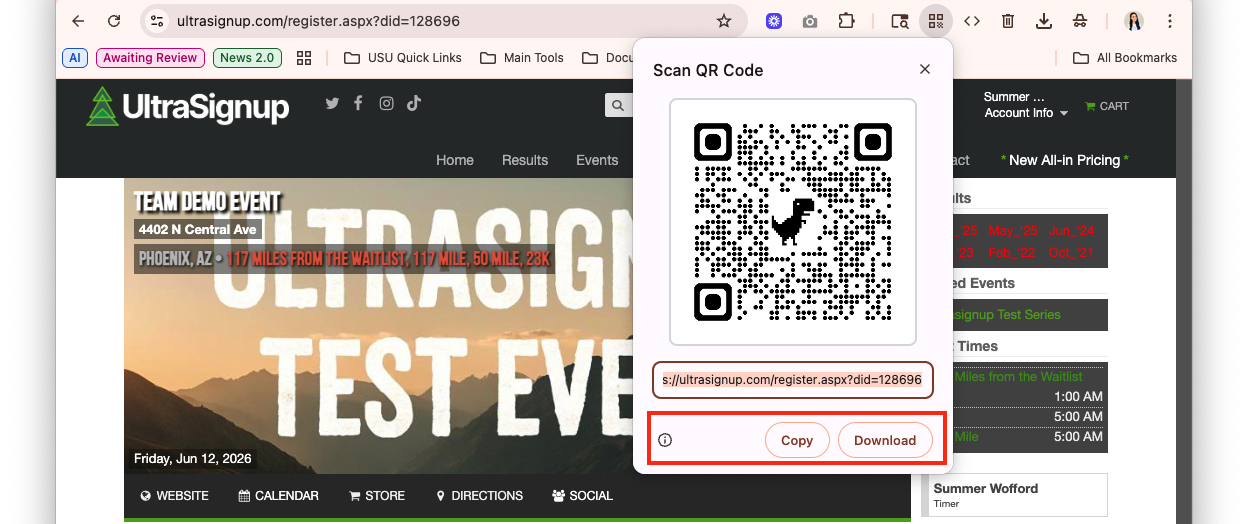Open the Results menu item
Viewport: 1248px width, 524px height.
coord(525,160)
